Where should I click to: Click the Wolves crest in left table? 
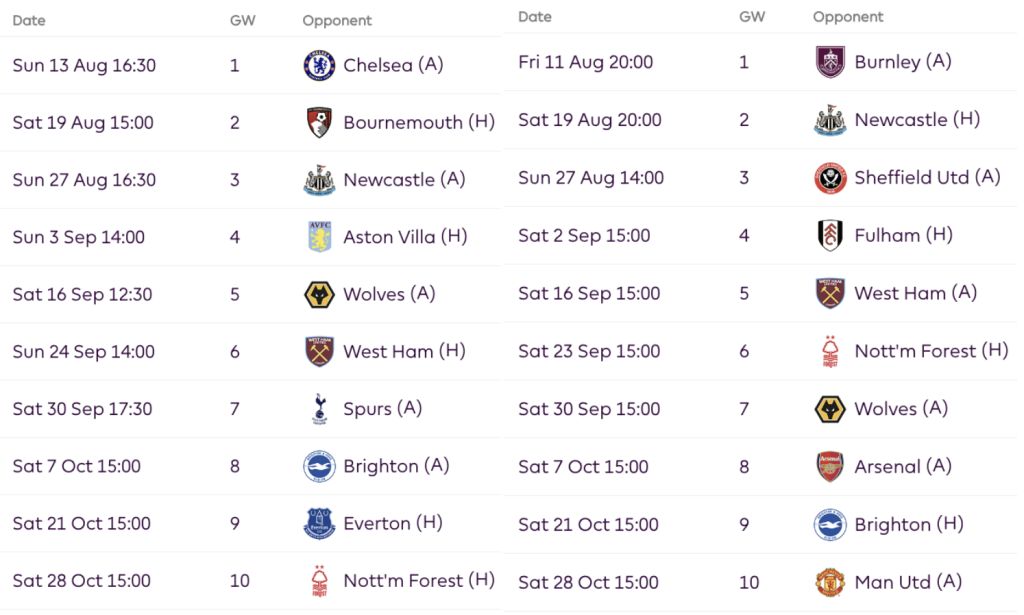click(x=319, y=294)
